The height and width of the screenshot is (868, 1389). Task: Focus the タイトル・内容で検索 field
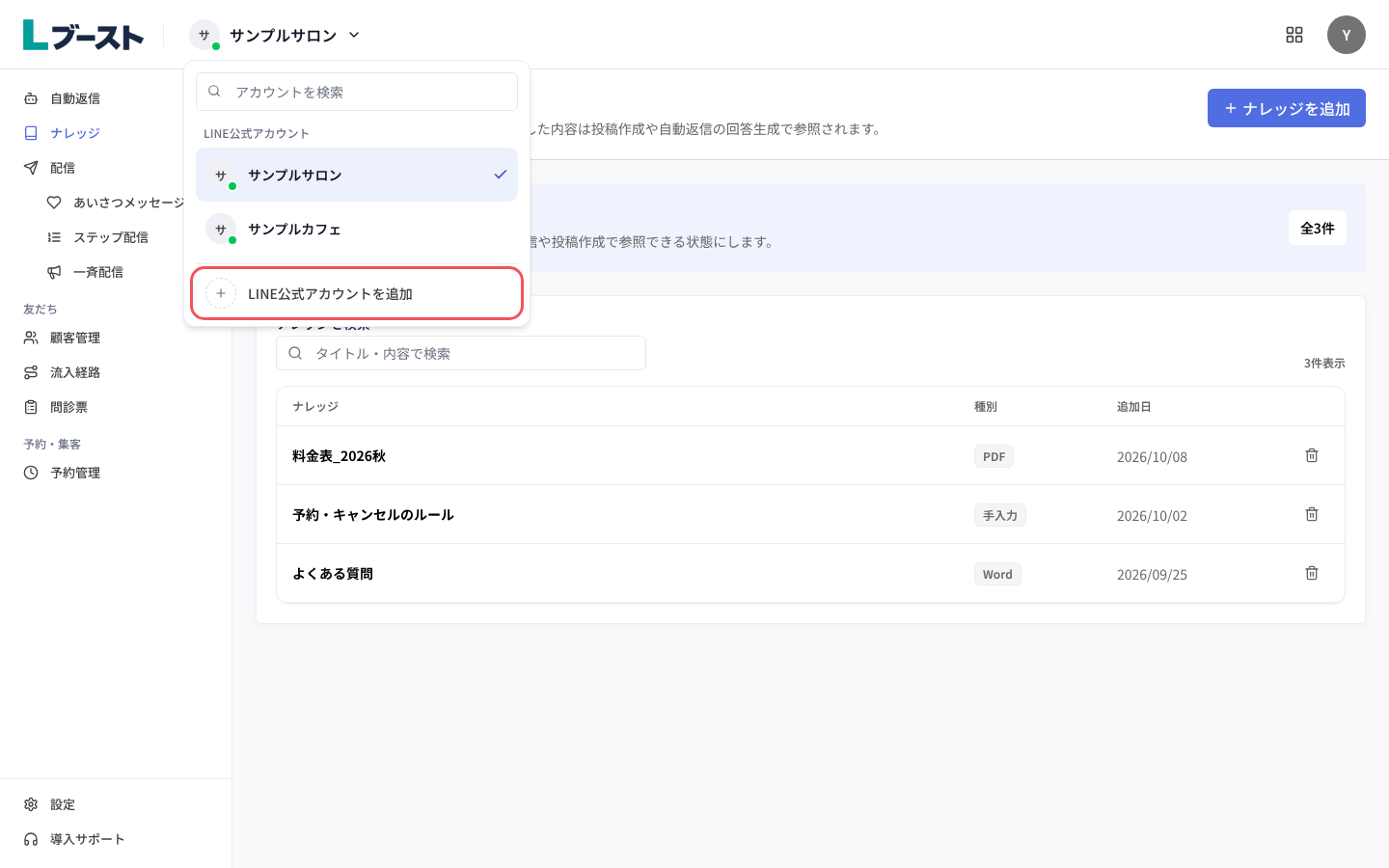pyautogui.click(x=461, y=353)
